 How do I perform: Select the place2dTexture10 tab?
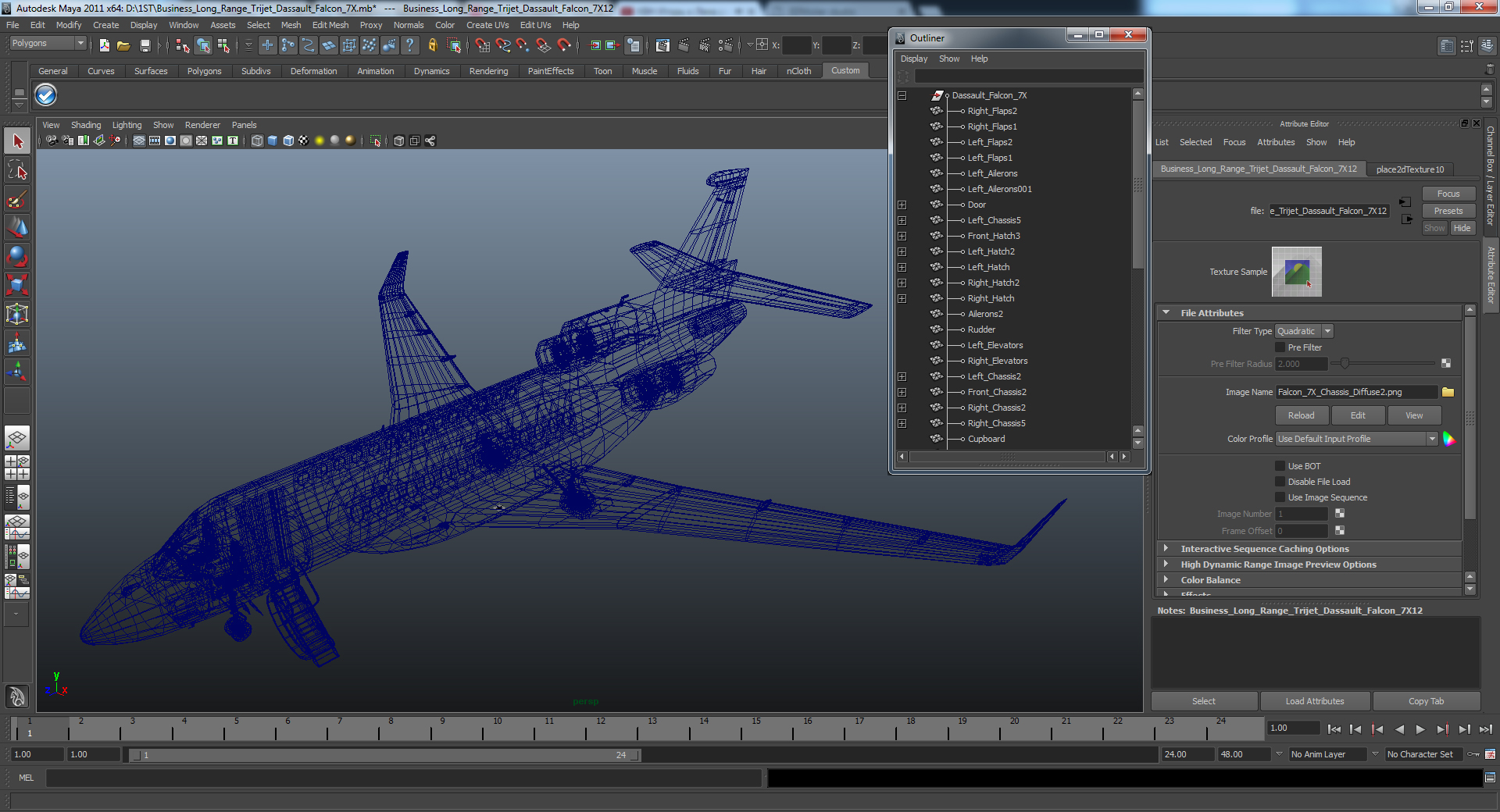[x=1410, y=169]
